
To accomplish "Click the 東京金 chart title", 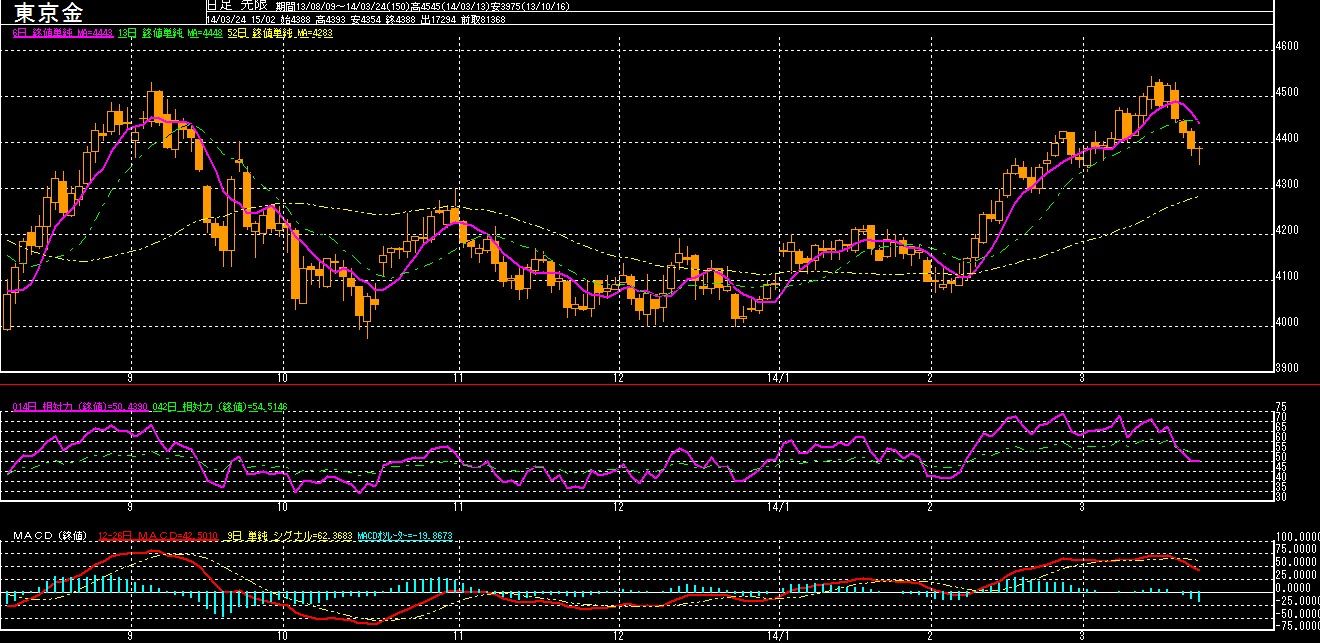I will tap(50, 12).
